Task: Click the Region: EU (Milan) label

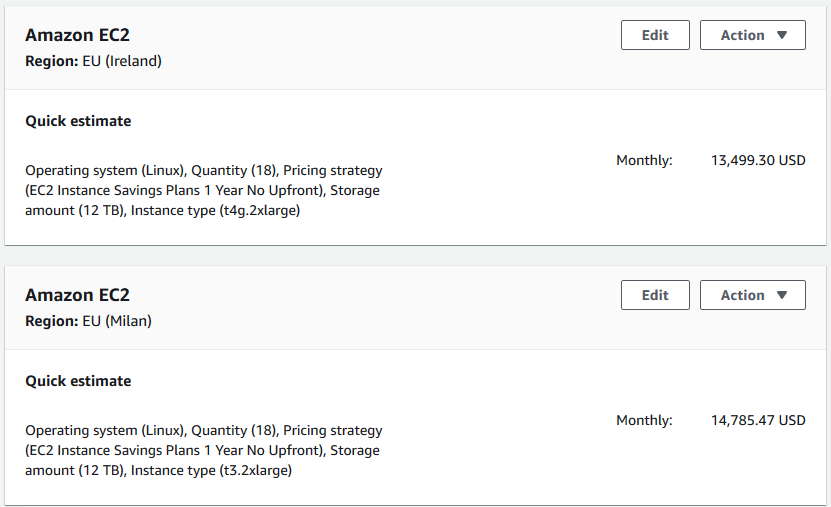Action: [88, 321]
